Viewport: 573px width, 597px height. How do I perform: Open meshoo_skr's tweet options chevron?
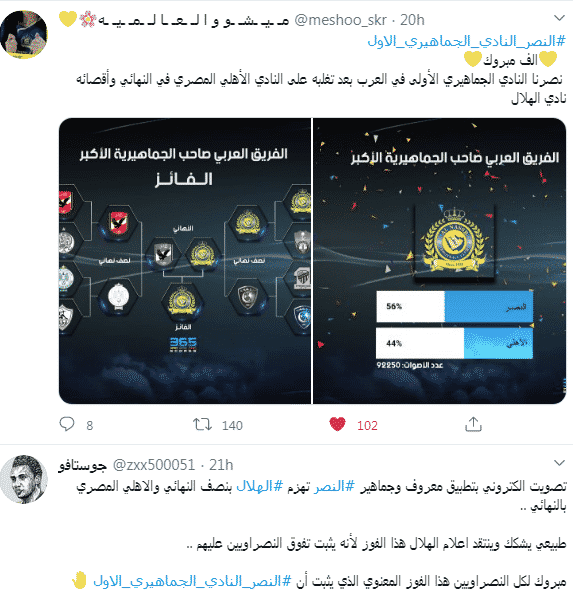pyautogui.click(x=559, y=18)
